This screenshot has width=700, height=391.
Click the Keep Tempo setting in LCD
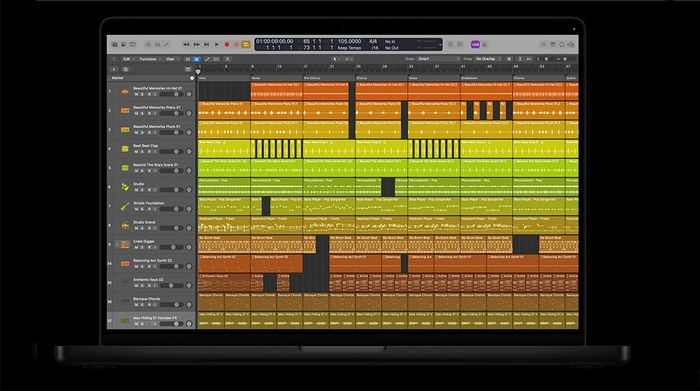click(x=349, y=48)
